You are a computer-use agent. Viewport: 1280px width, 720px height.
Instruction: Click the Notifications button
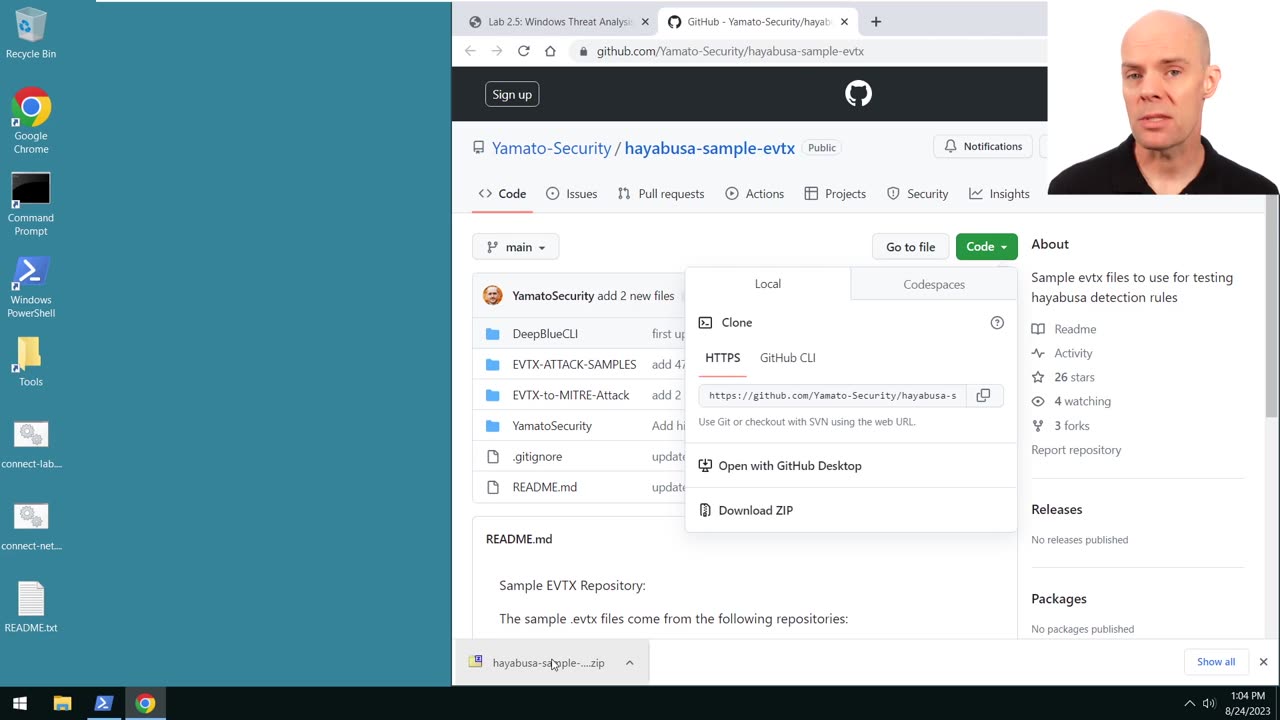click(982, 146)
